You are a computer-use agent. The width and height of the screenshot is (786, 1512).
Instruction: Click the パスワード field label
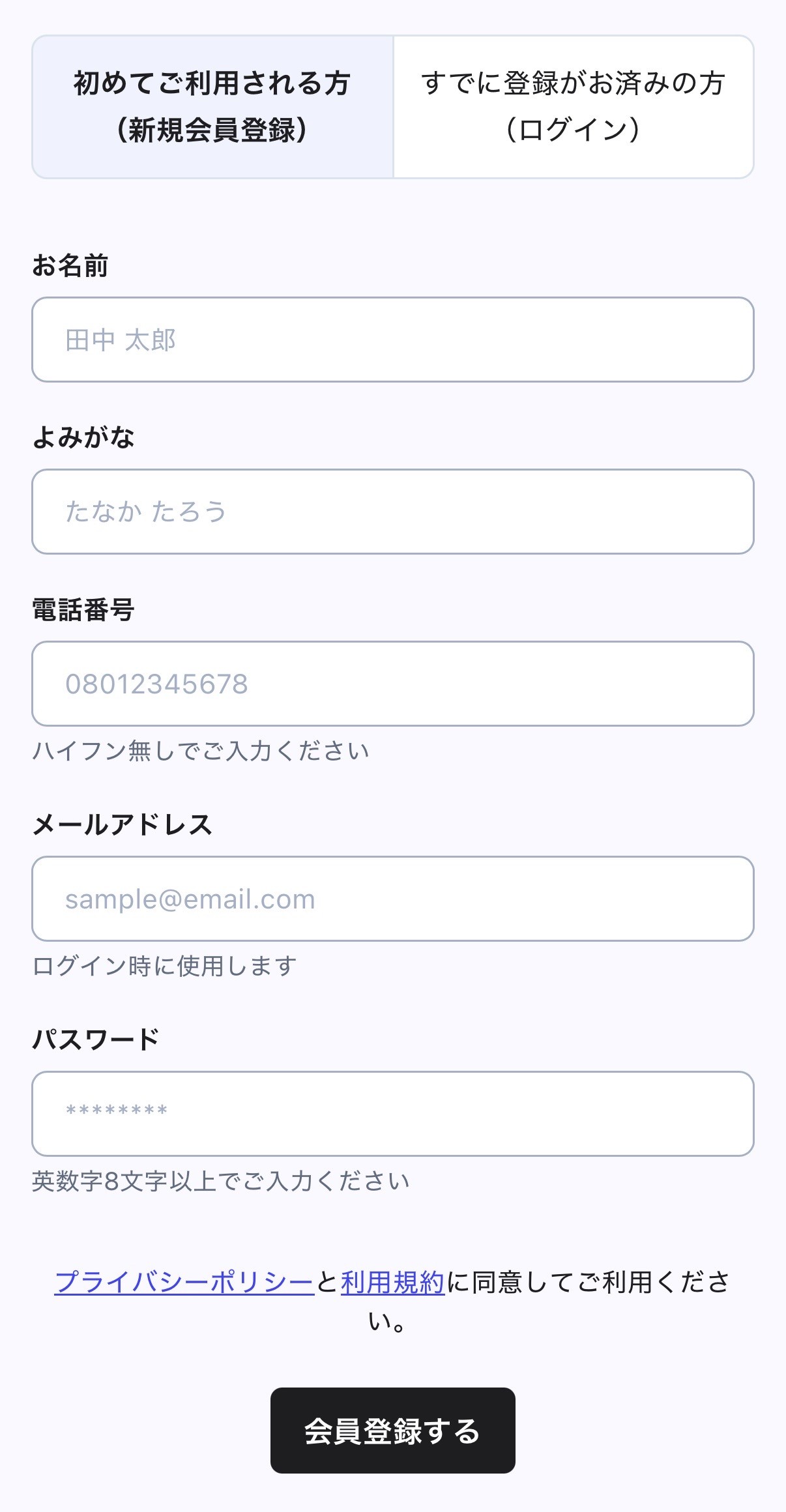point(96,1039)
